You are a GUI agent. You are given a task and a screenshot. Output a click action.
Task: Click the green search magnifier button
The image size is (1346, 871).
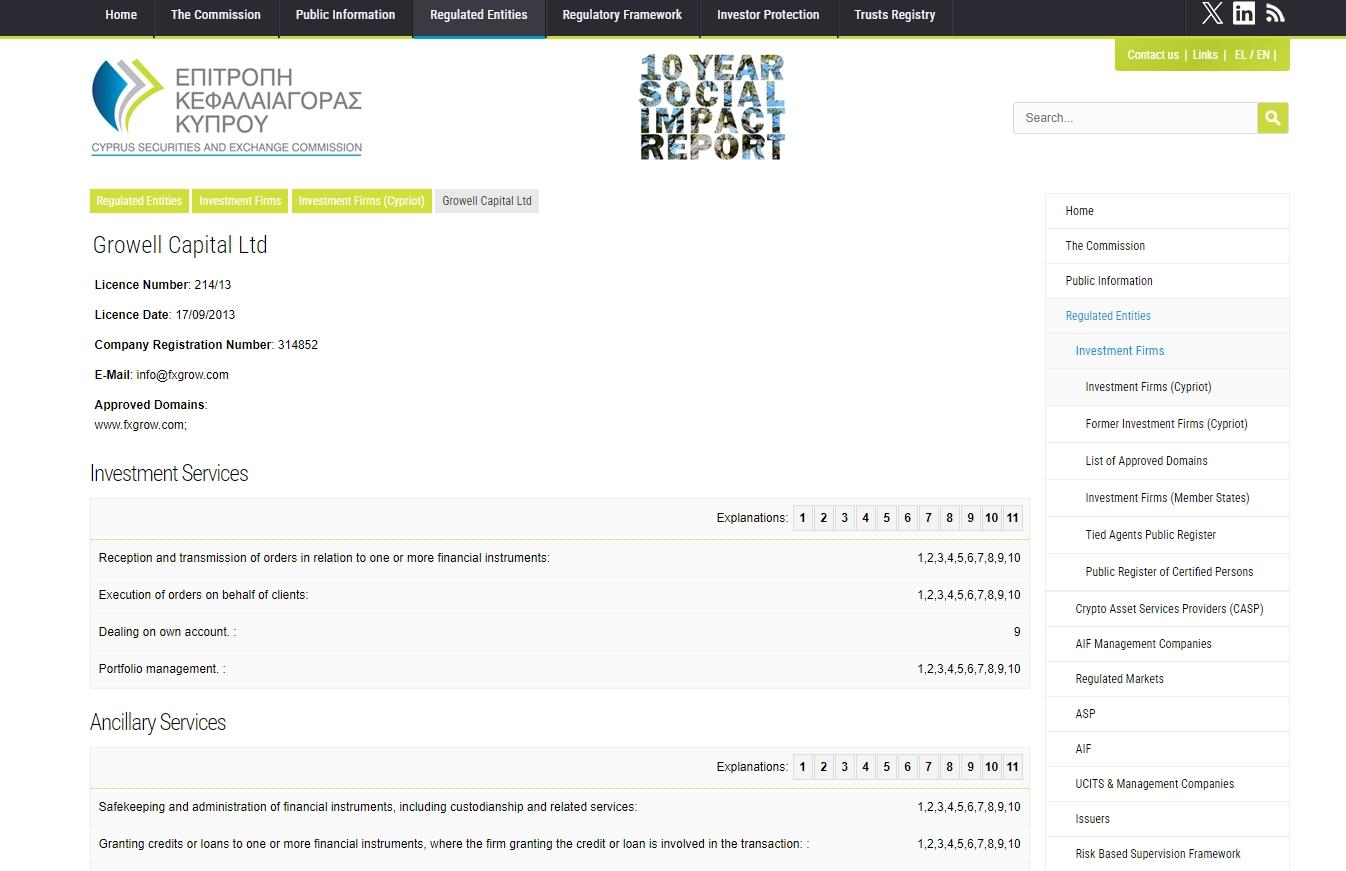1273,118
